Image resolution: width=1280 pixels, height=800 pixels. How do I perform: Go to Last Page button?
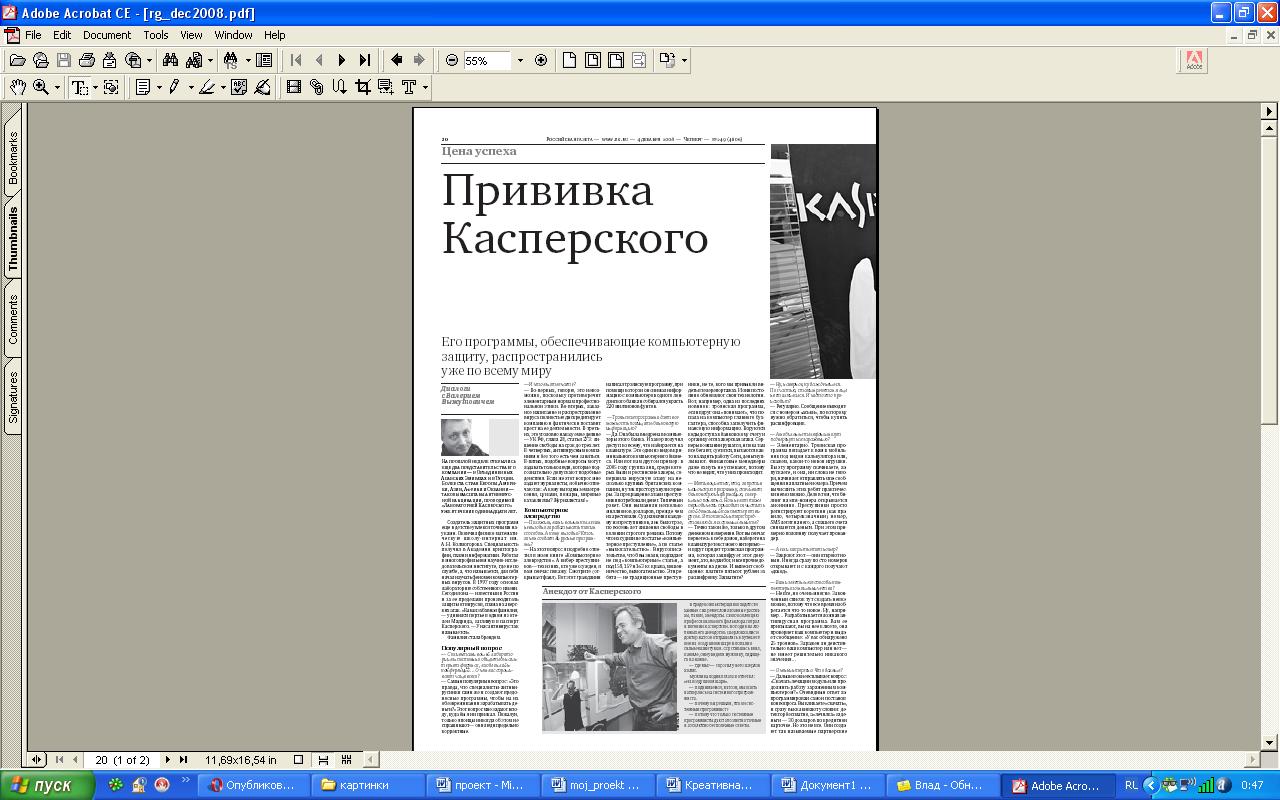pos(365,60)
